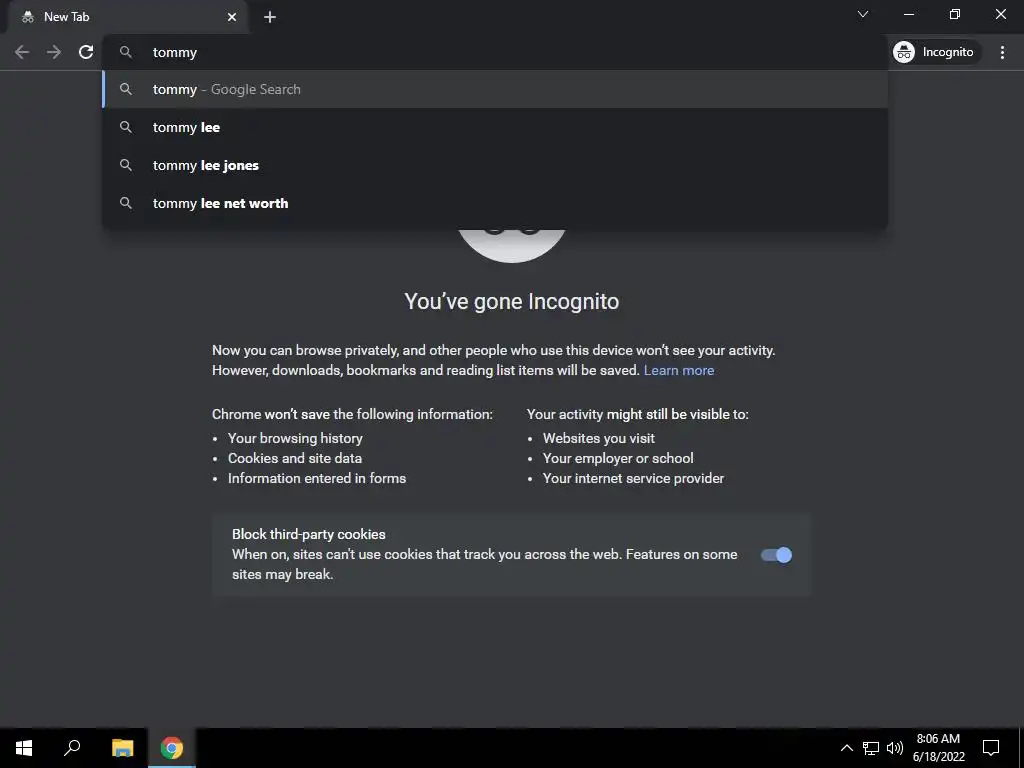
Task: Go forward with the forward arrow
Action: pos(54,52)
